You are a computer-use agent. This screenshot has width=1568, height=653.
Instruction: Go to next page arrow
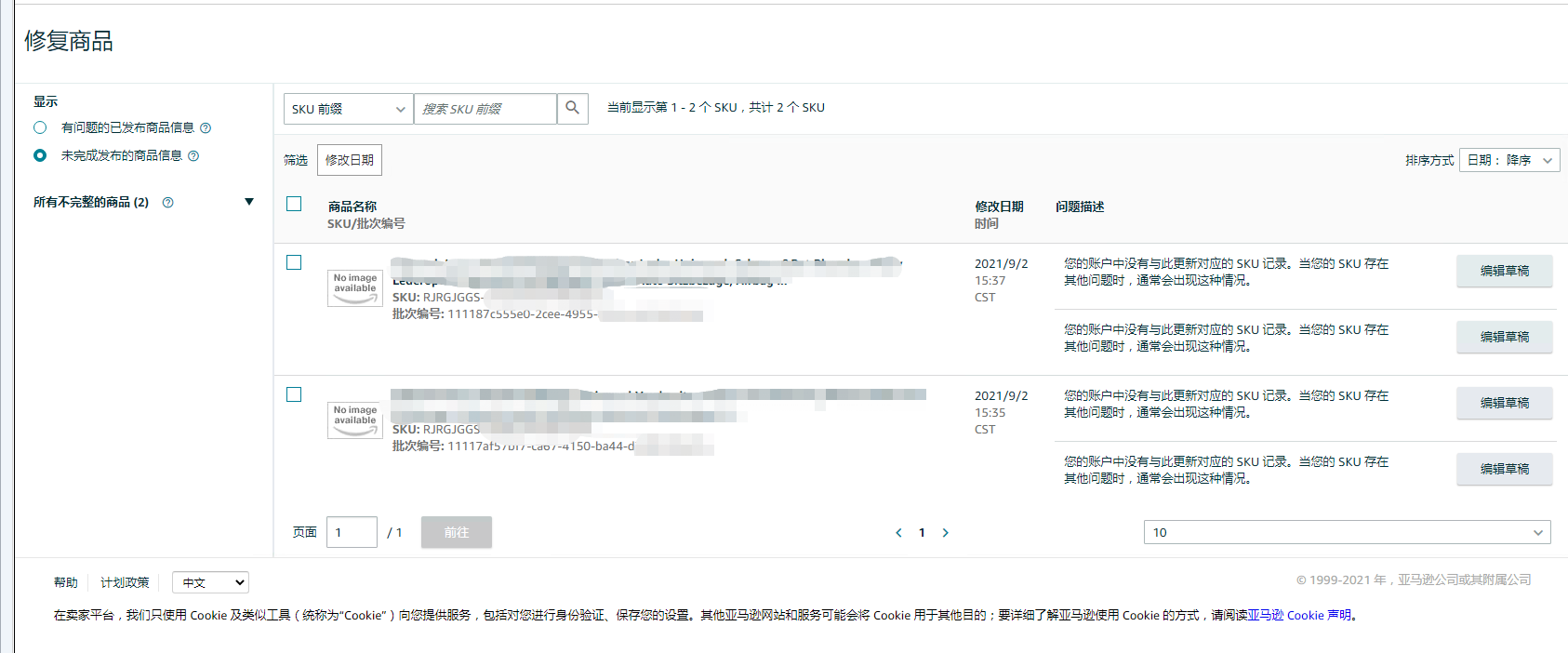946,533
